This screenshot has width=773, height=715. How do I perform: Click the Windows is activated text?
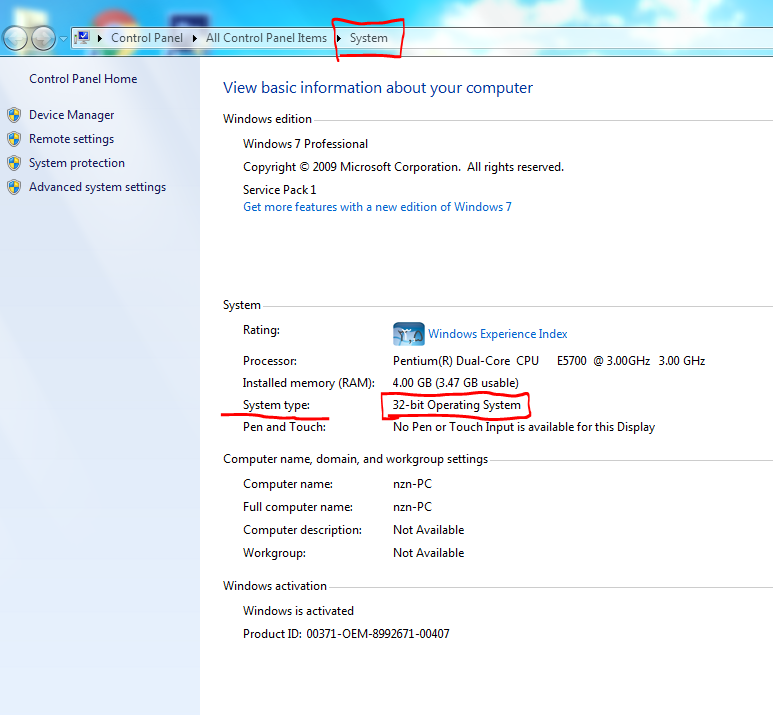pyautogui.click(x=298, y=611)
